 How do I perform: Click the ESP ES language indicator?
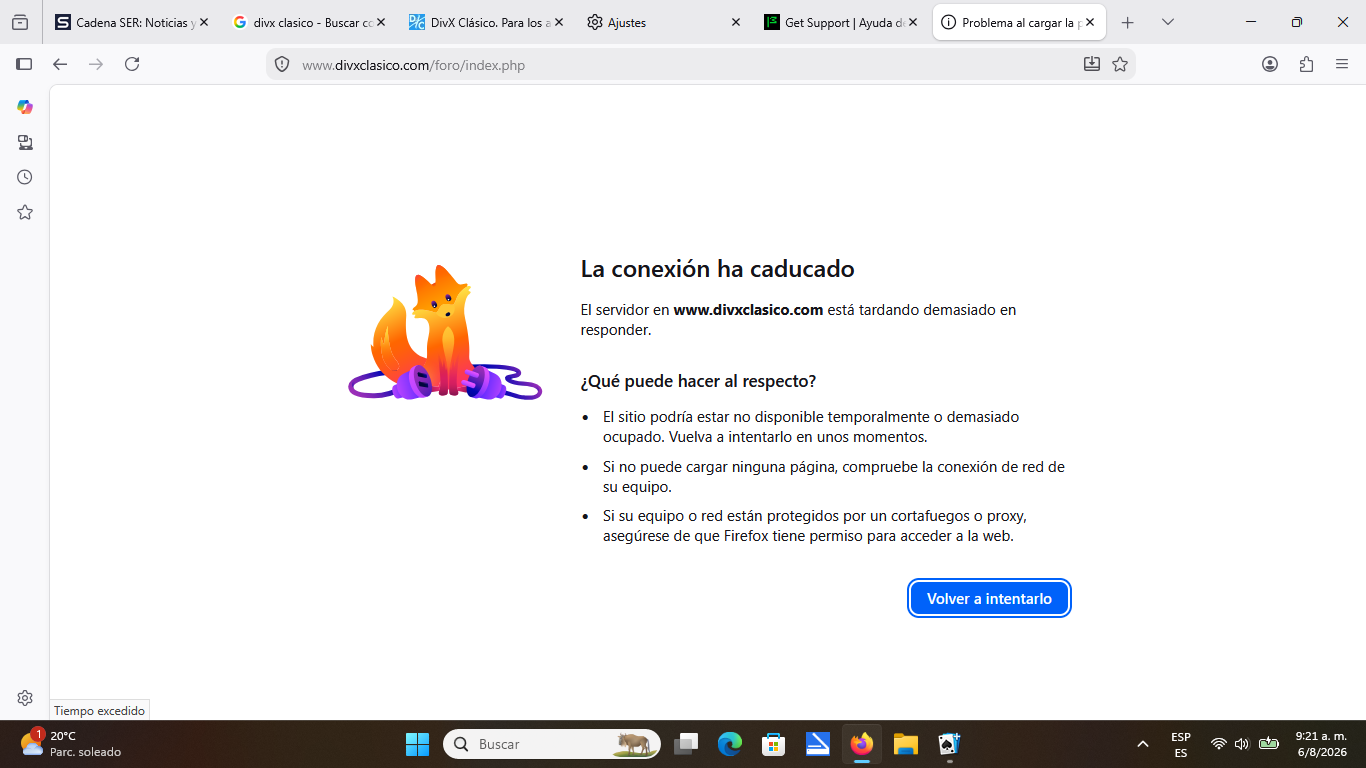(x=1181, y=744)
